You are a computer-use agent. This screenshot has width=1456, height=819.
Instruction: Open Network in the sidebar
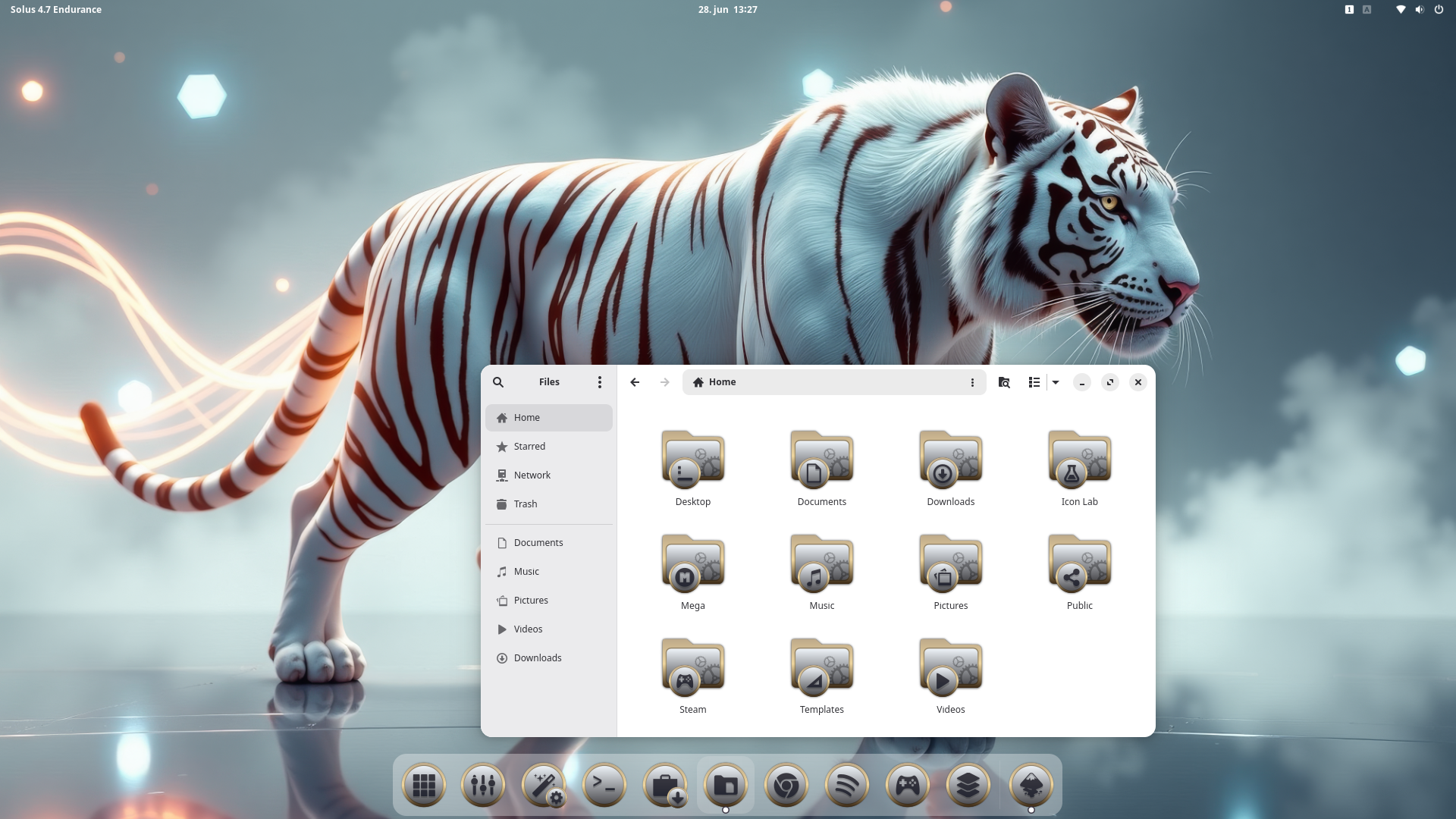(x=549, y=475)
